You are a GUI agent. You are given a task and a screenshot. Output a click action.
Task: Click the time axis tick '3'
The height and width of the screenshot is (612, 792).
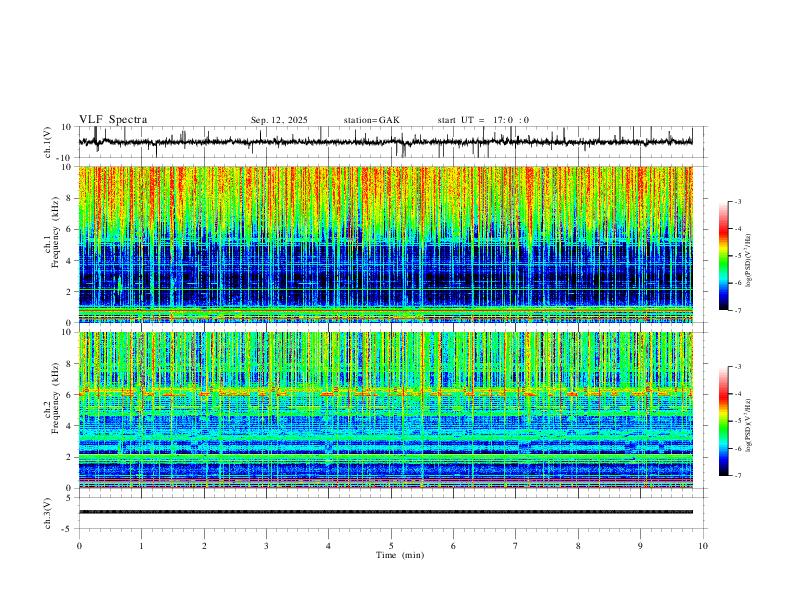[x=266, y=546]
